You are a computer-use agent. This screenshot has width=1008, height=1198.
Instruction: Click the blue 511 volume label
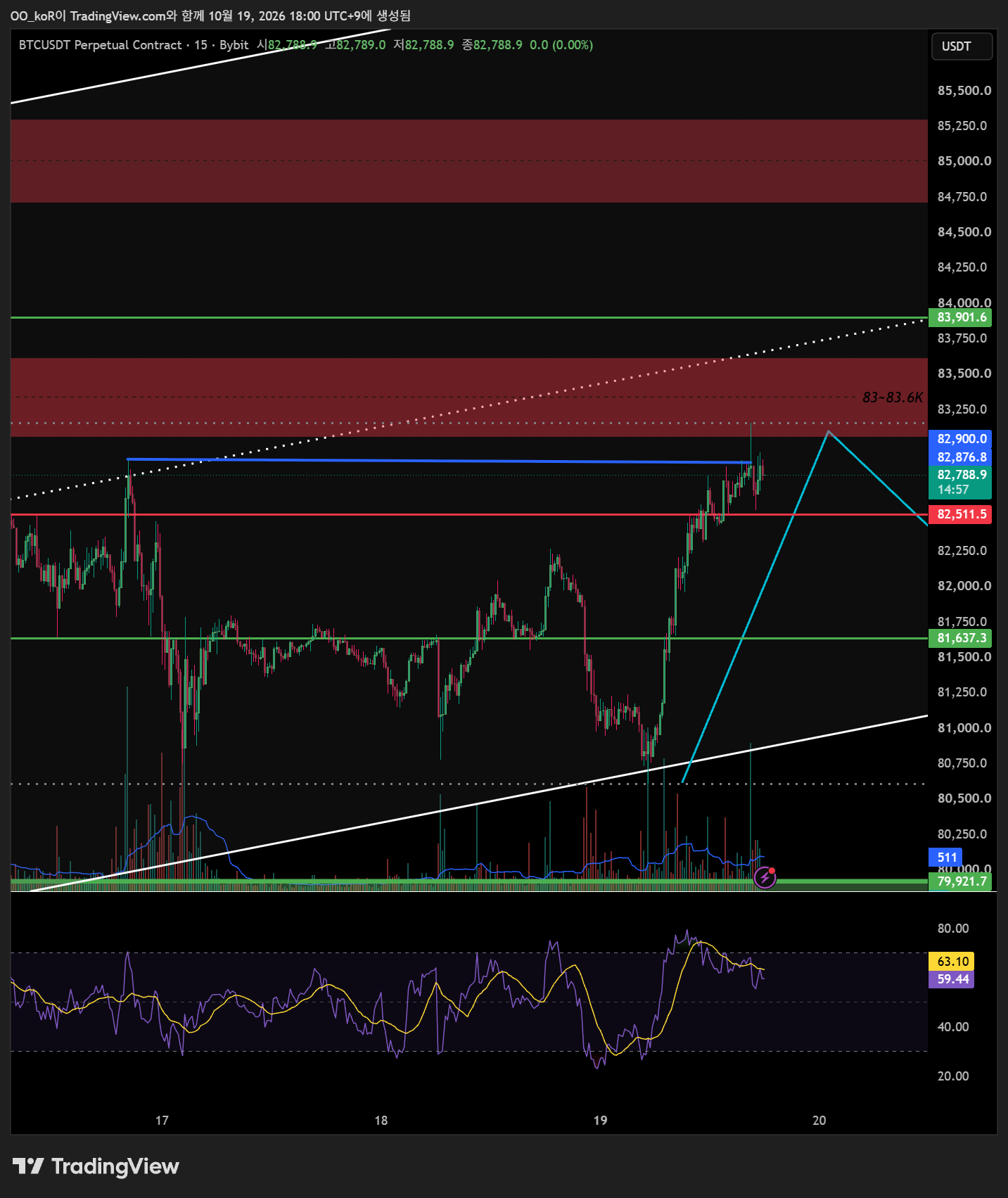(947, 858)
